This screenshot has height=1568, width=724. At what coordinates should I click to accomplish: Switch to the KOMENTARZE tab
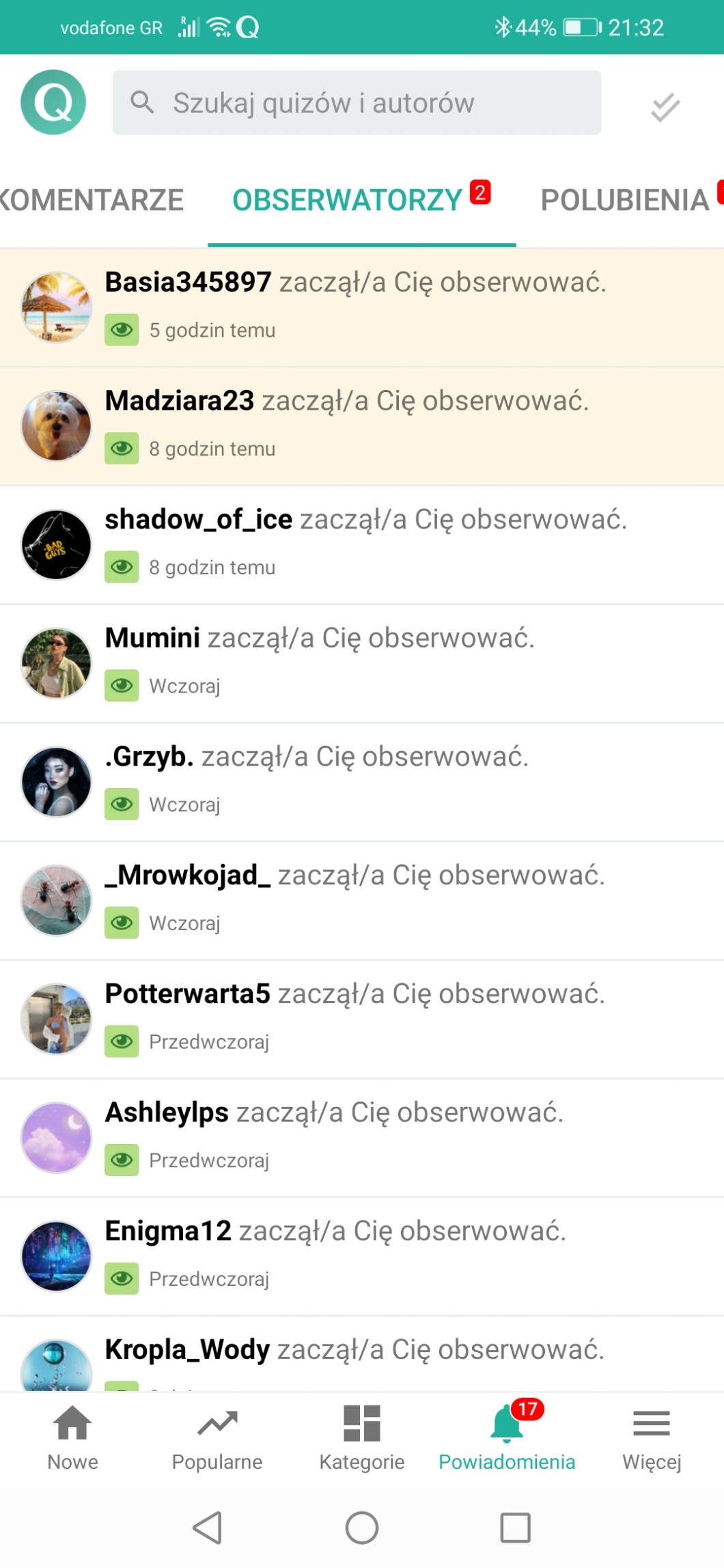(92, 200)
